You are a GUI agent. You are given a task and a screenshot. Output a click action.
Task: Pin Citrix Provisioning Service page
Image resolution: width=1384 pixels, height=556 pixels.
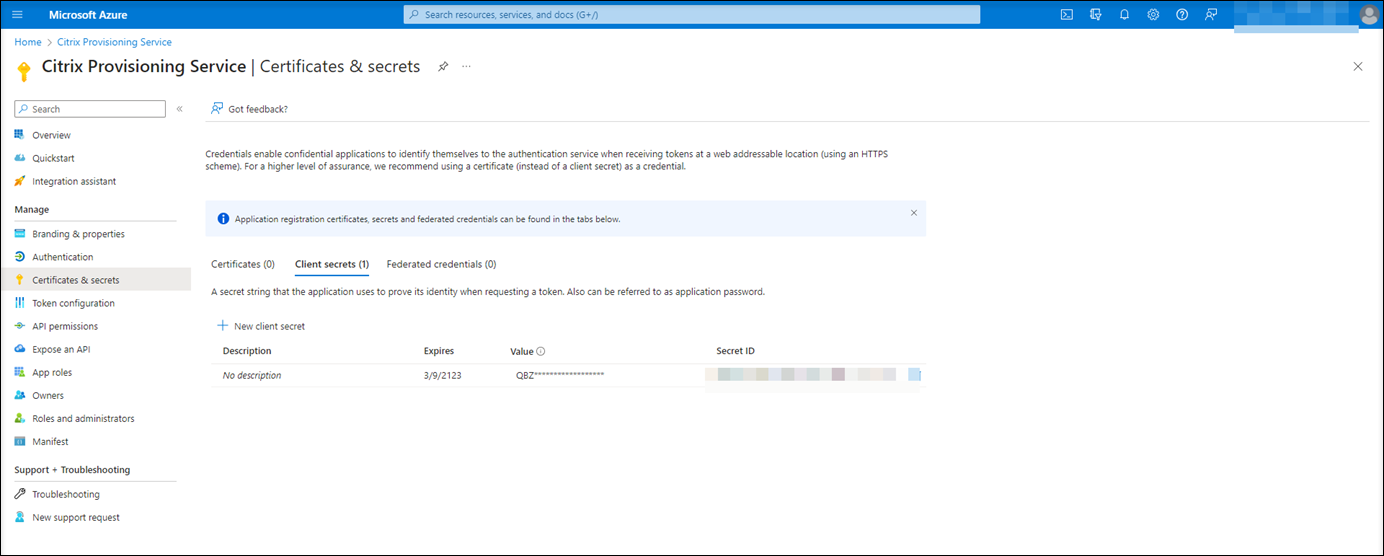[443, 67]
